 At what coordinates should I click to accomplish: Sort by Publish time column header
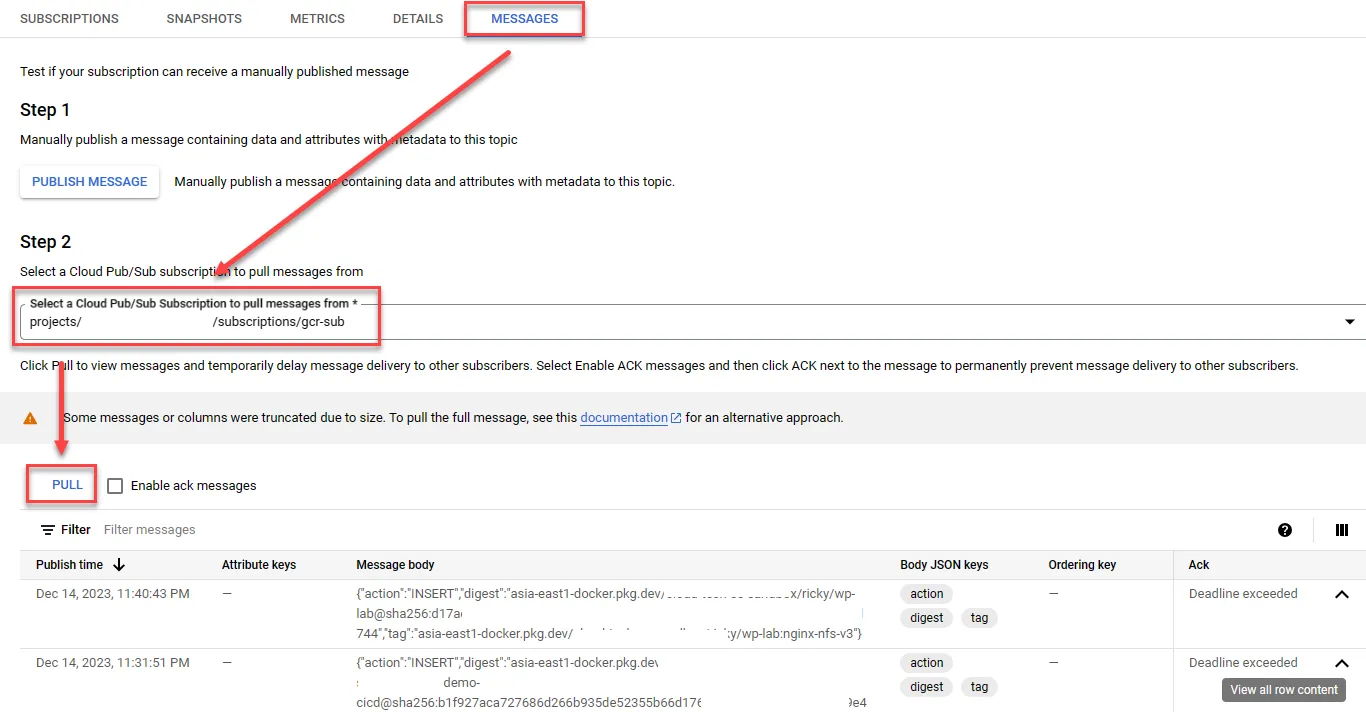coord(70,565)
